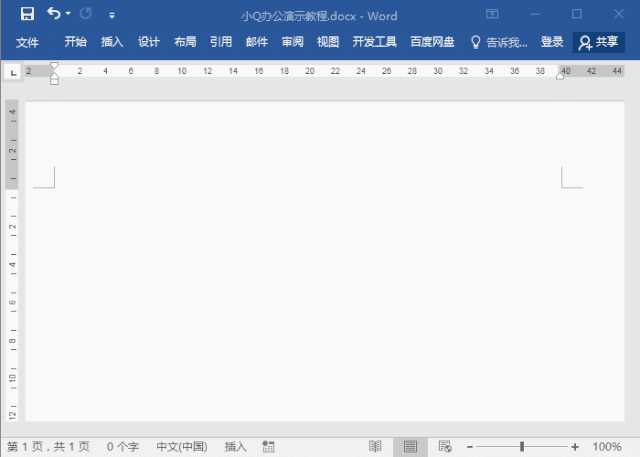Click the tab stop selector at ruler corner
The image size is (640, 457).
point(13,73)
